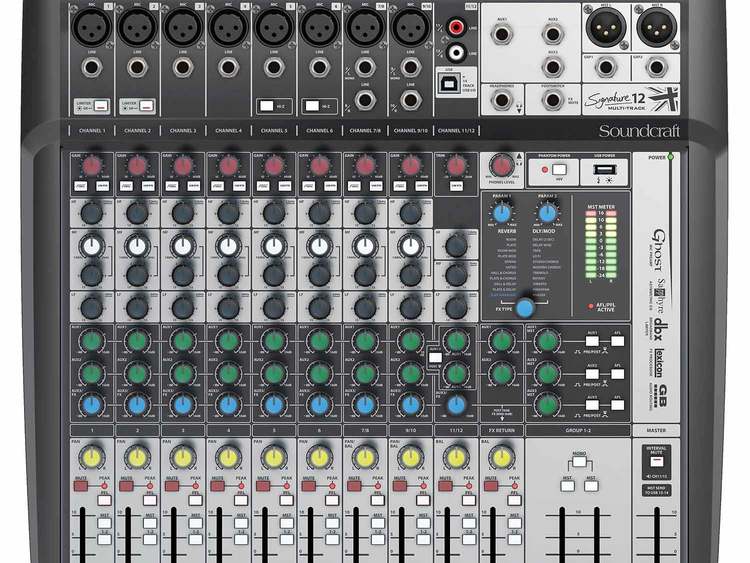Click the red RCA line input
The width and height of the screenshot is (750, 563).
point(456,27)
